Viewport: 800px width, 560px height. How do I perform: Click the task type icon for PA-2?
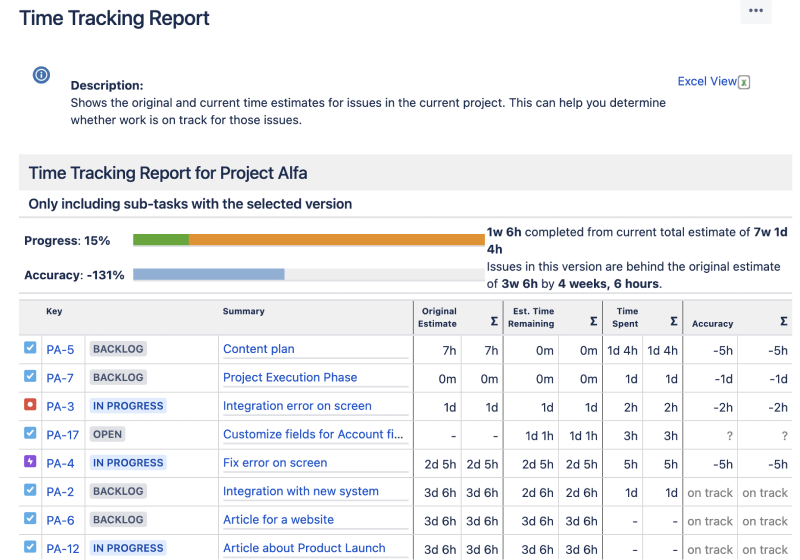click(x=30, y=490)
